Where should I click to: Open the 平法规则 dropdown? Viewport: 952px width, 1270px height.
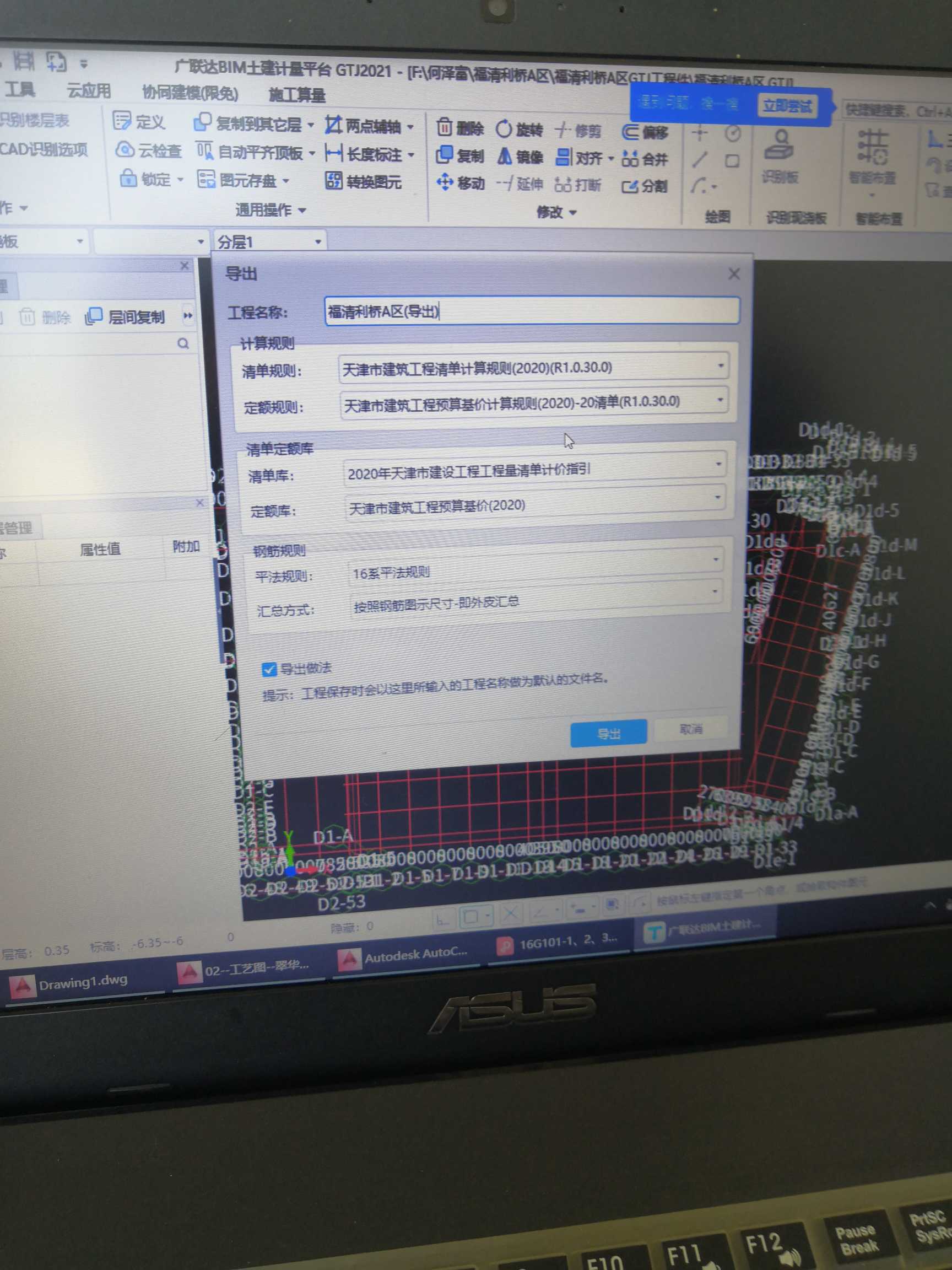click(535, 568)
